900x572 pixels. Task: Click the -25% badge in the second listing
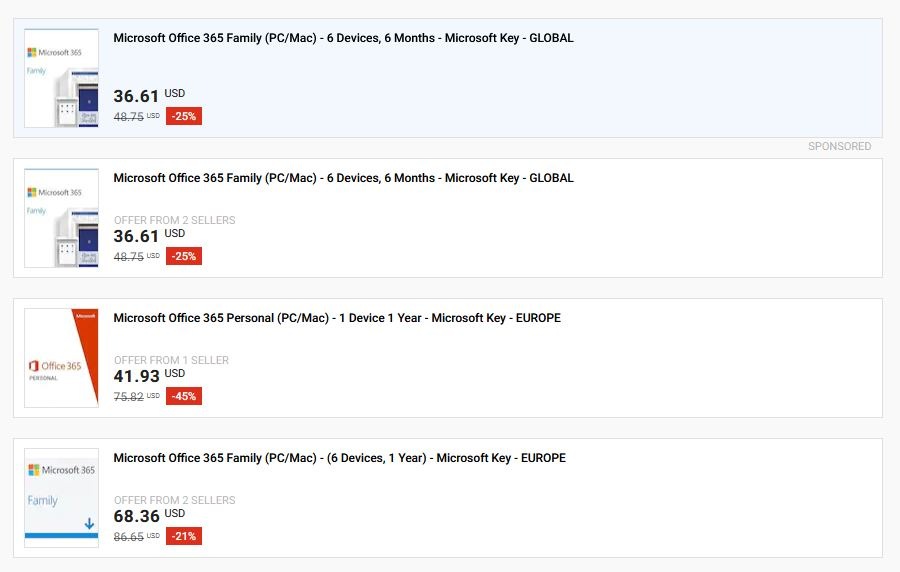[x=184, y=256]
